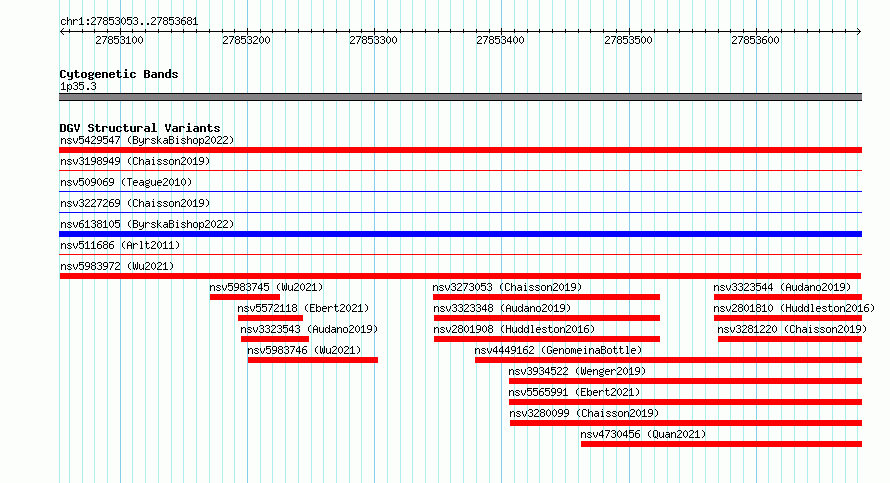890x483 pixels.
Task: Click ruler position 27853600
Action: pos(755,40)
